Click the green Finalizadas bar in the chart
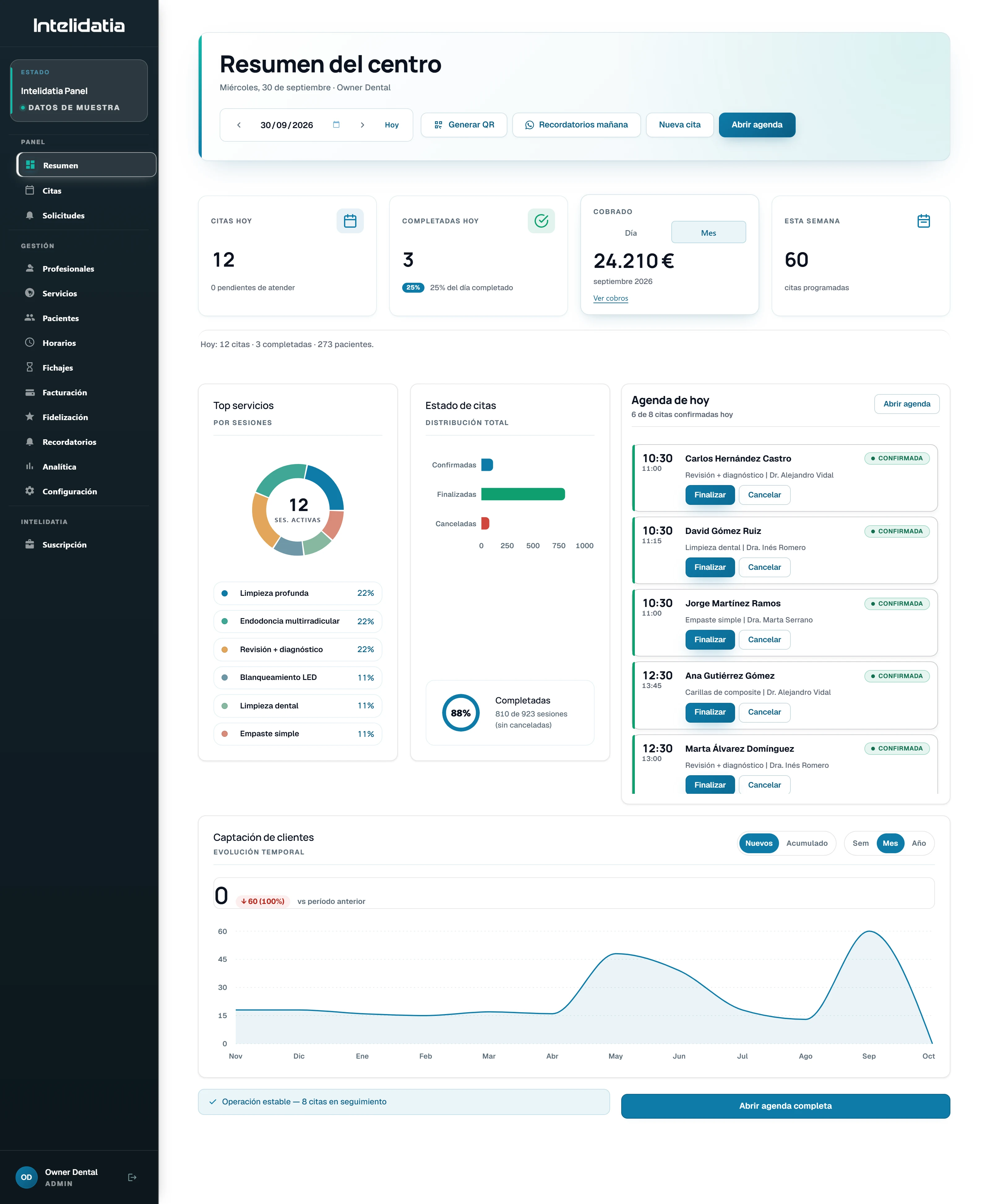 (x=523, y=494)
